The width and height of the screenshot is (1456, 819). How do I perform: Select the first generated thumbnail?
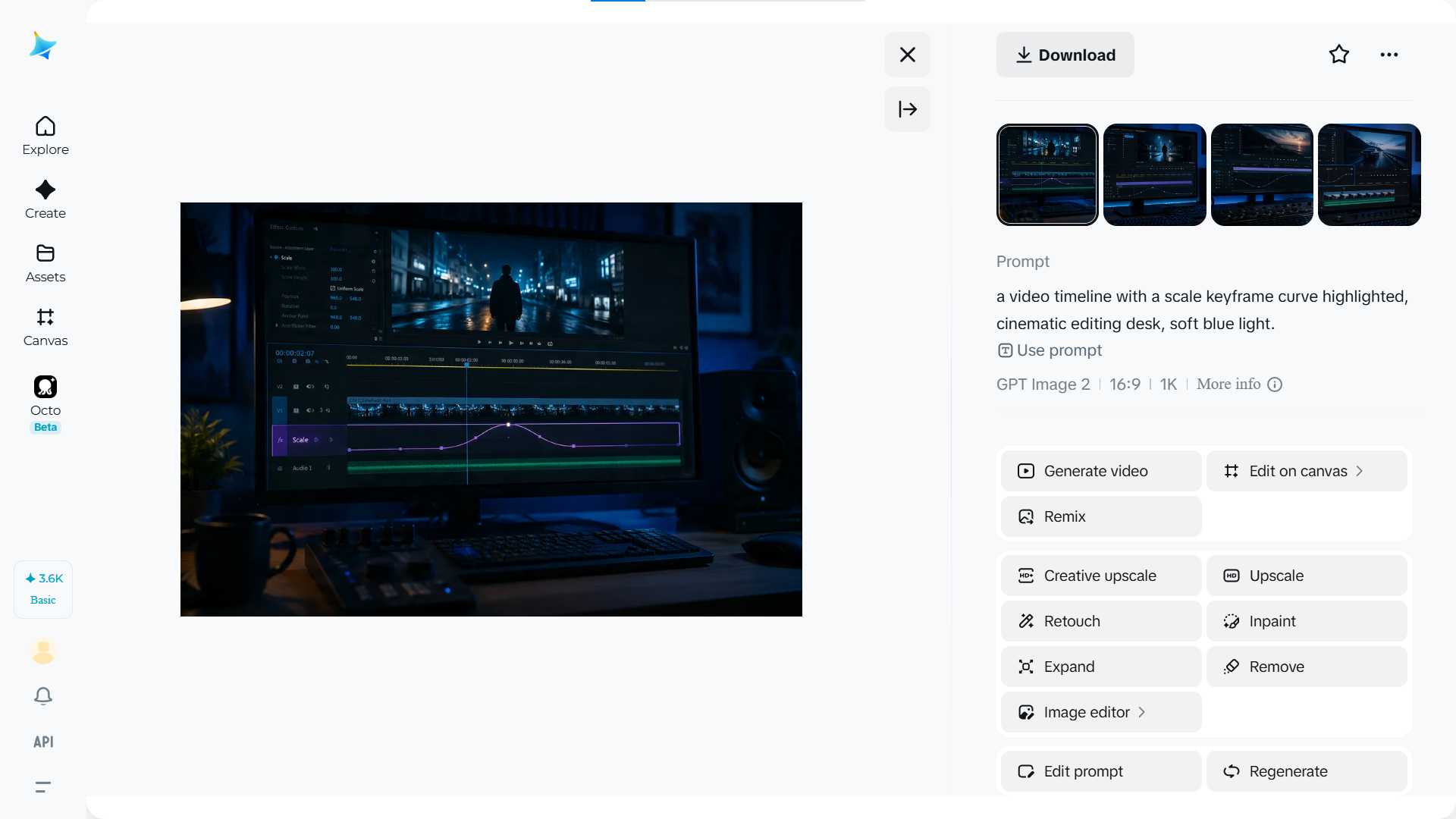1047,174
